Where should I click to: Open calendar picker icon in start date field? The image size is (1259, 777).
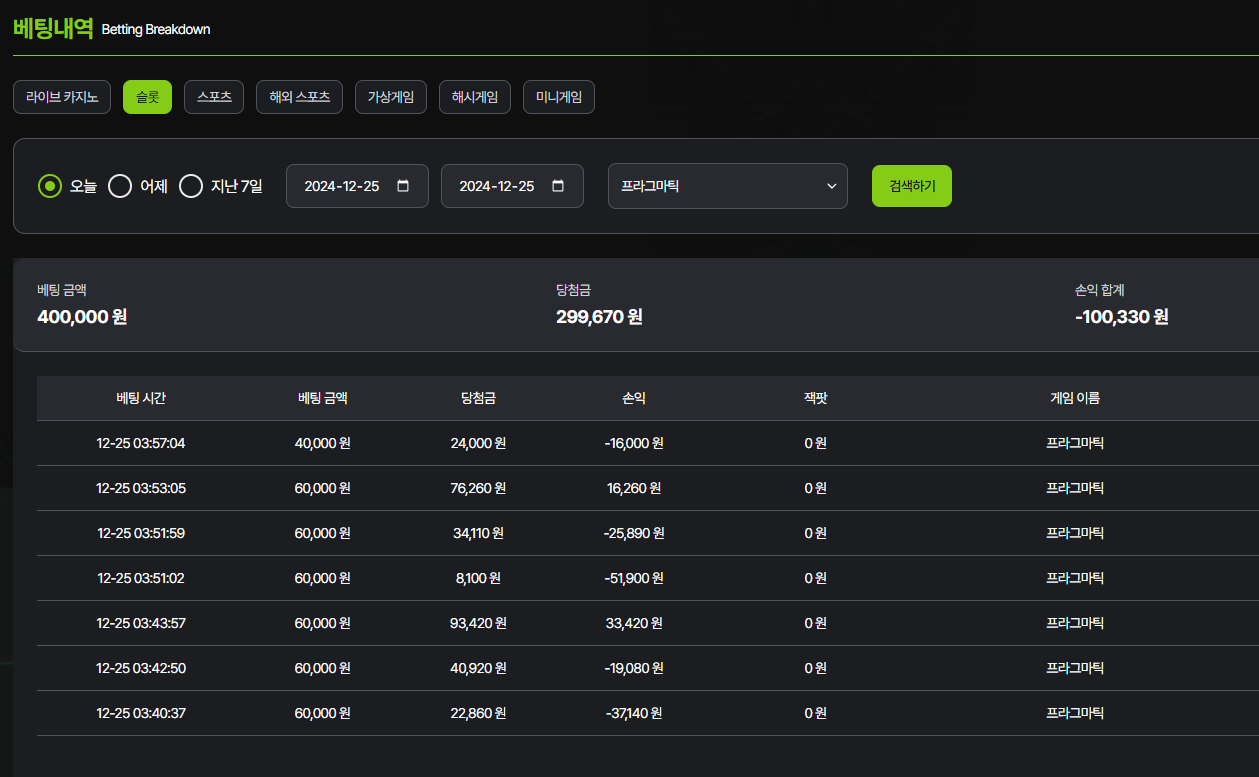(x=403, y=186)
